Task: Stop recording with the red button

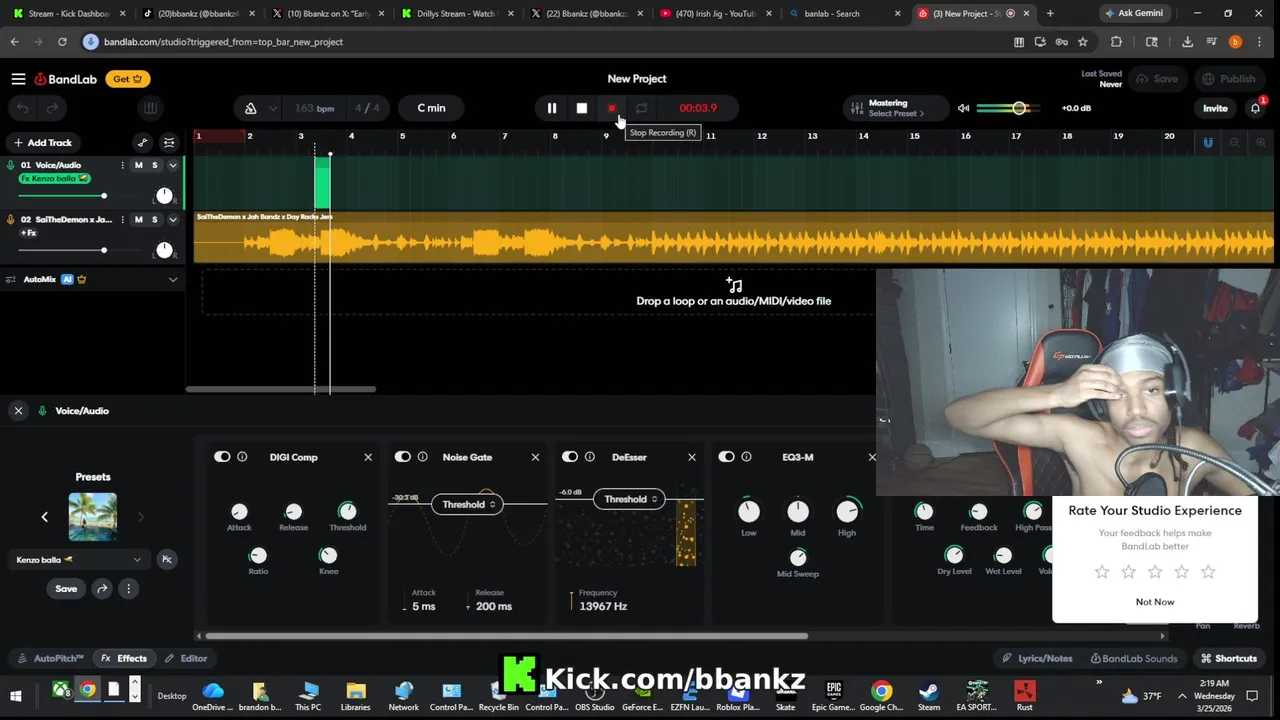Action: [612, 108]
